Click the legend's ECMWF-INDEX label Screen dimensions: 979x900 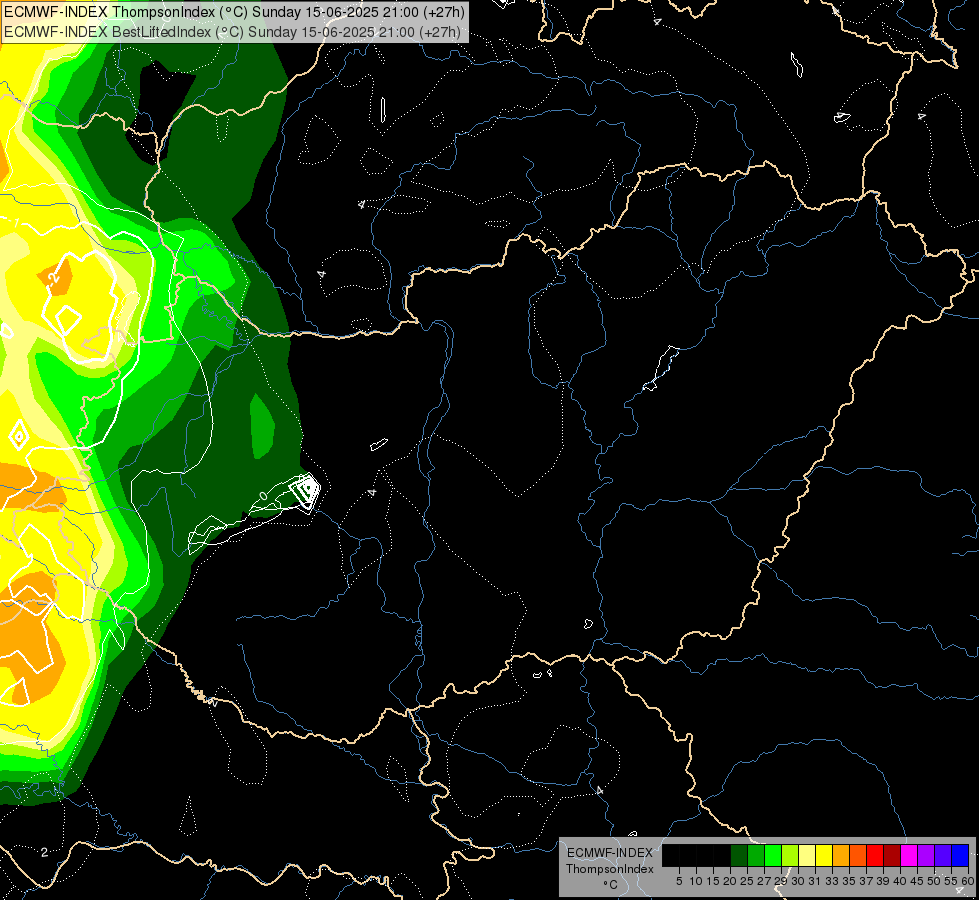tap(610, 853)
